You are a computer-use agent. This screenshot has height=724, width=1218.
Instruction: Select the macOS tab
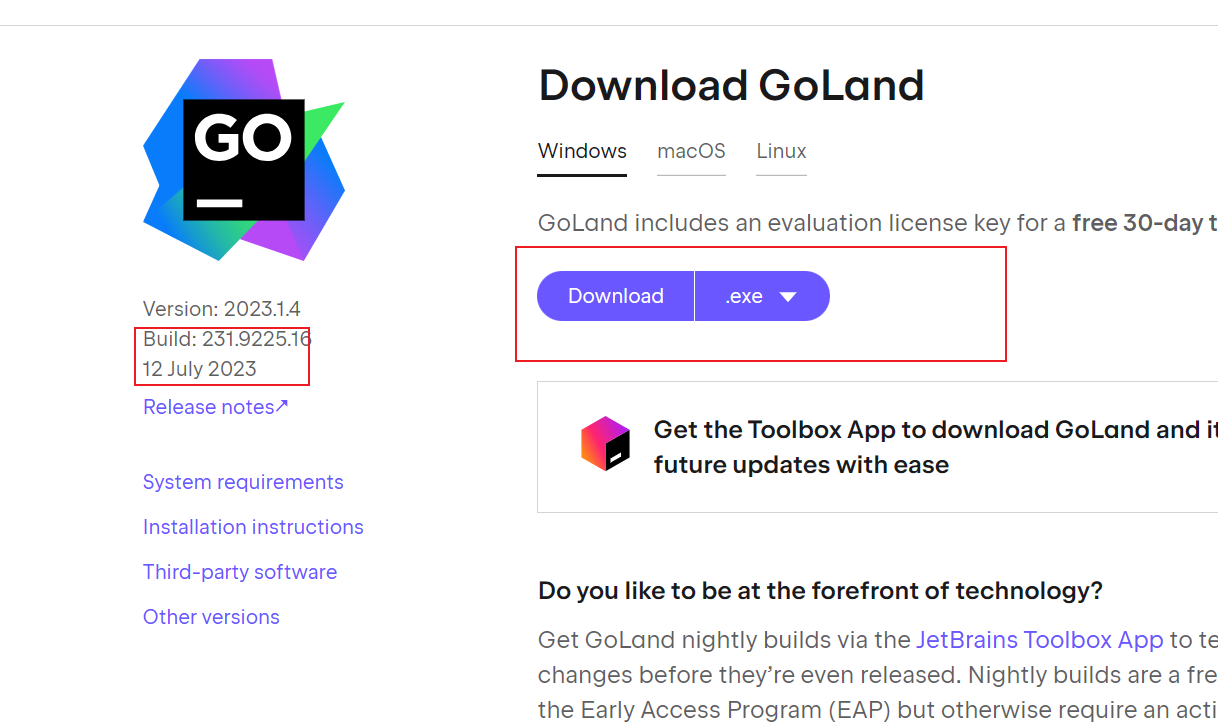[691, 152]
